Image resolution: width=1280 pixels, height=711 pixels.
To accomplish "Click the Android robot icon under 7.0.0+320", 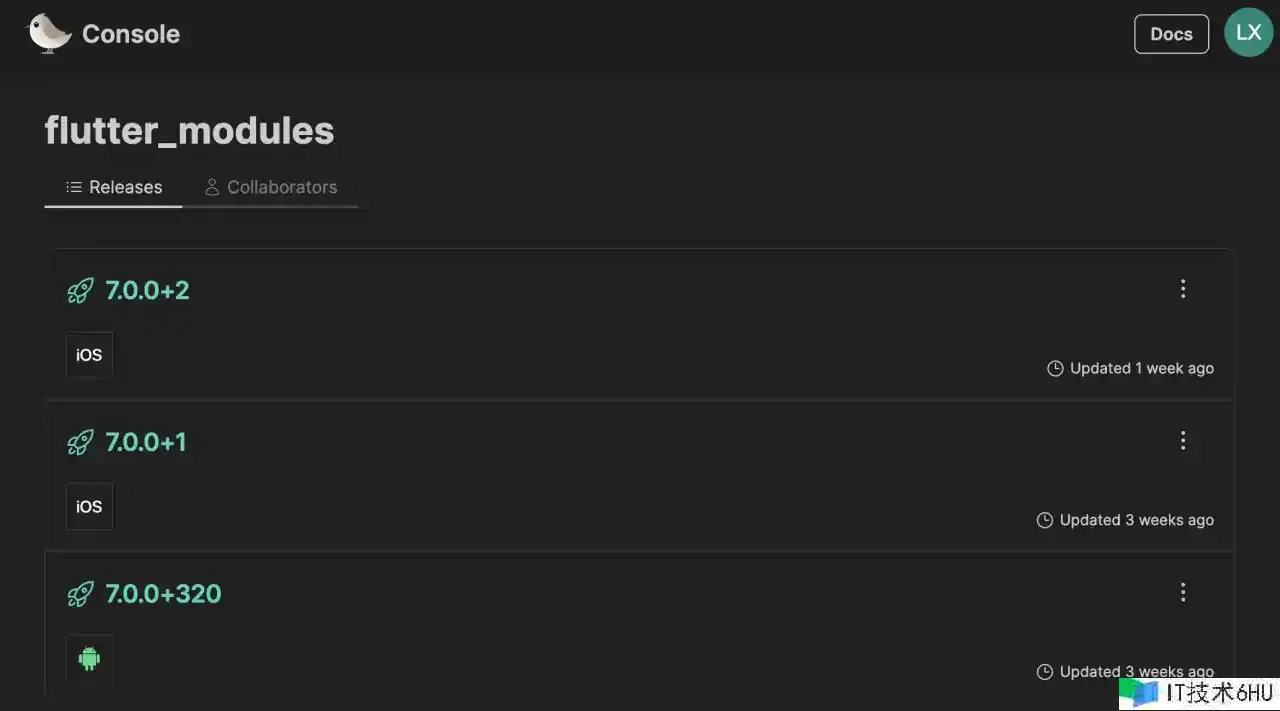I will pos(89,658).
